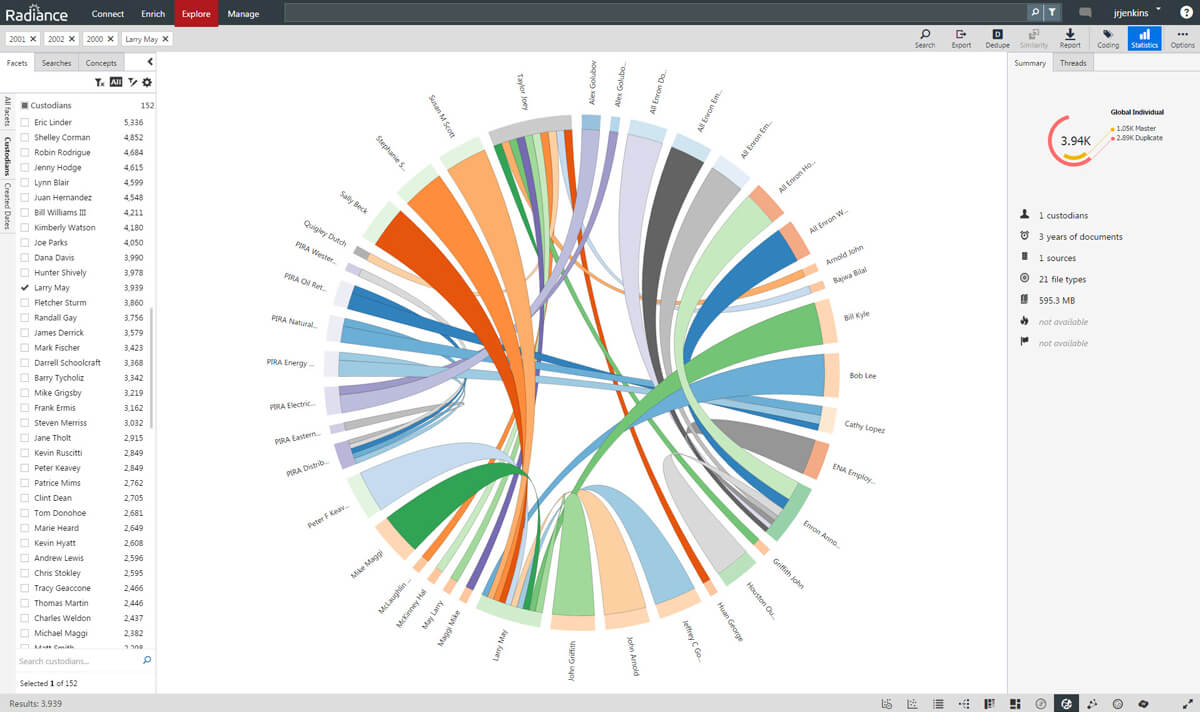Toggle the Statistics panel
The height and width of the screenshot is (712, 1200).
(x=1144, y=38)
